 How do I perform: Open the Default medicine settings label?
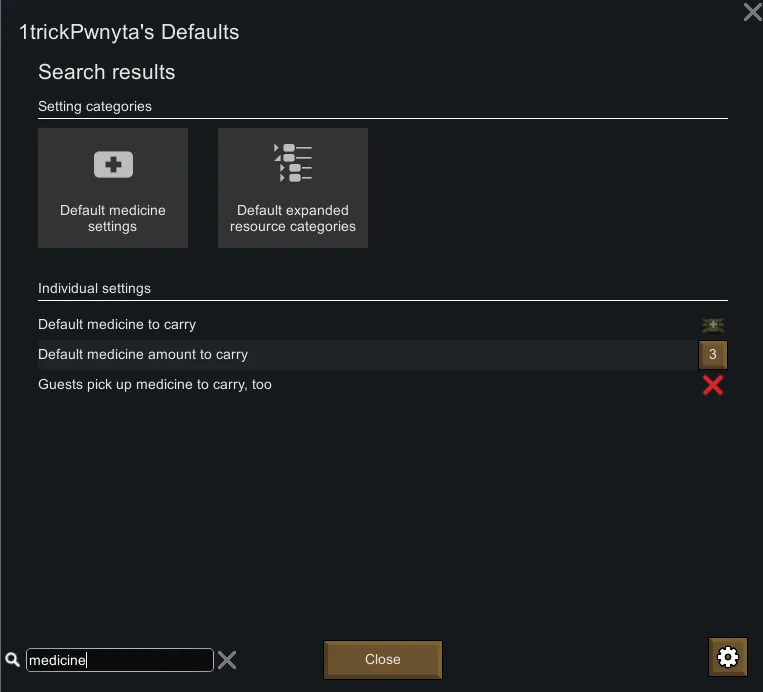click(x=113, y=218)
